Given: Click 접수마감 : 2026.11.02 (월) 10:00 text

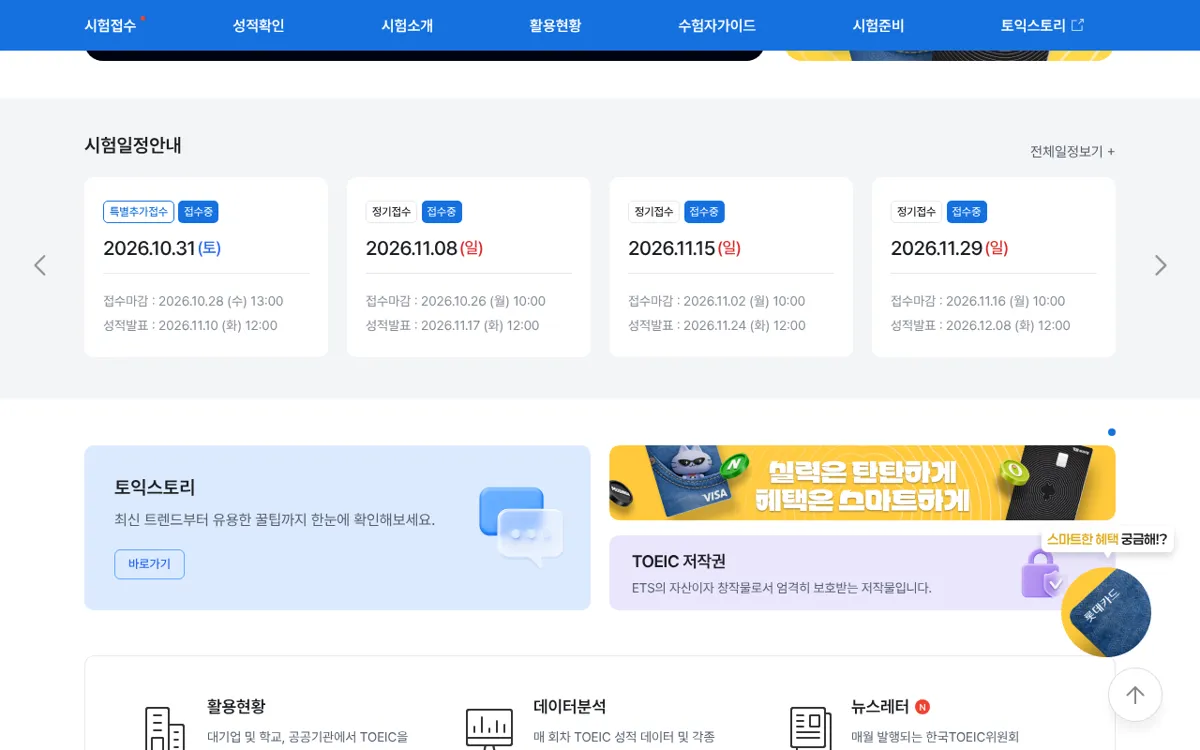Looking at the screenshot, I should coord(717,301).
